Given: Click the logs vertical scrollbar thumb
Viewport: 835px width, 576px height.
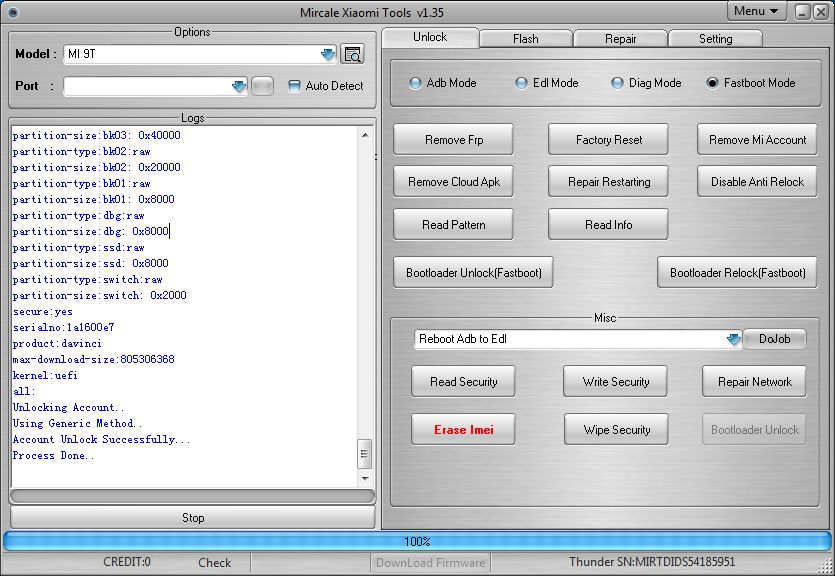Looking at the screenshot, I should (365, 454).
